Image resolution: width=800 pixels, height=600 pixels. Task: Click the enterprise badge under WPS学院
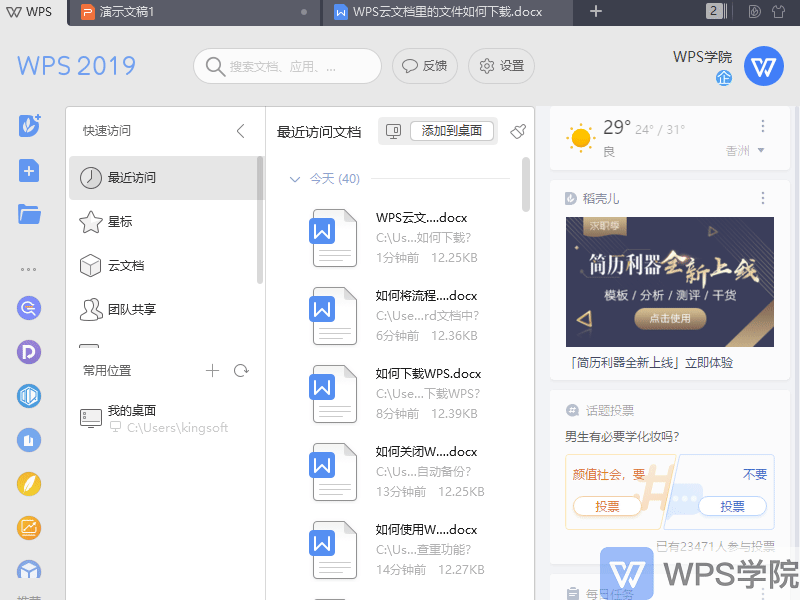(x=723, y=78)
